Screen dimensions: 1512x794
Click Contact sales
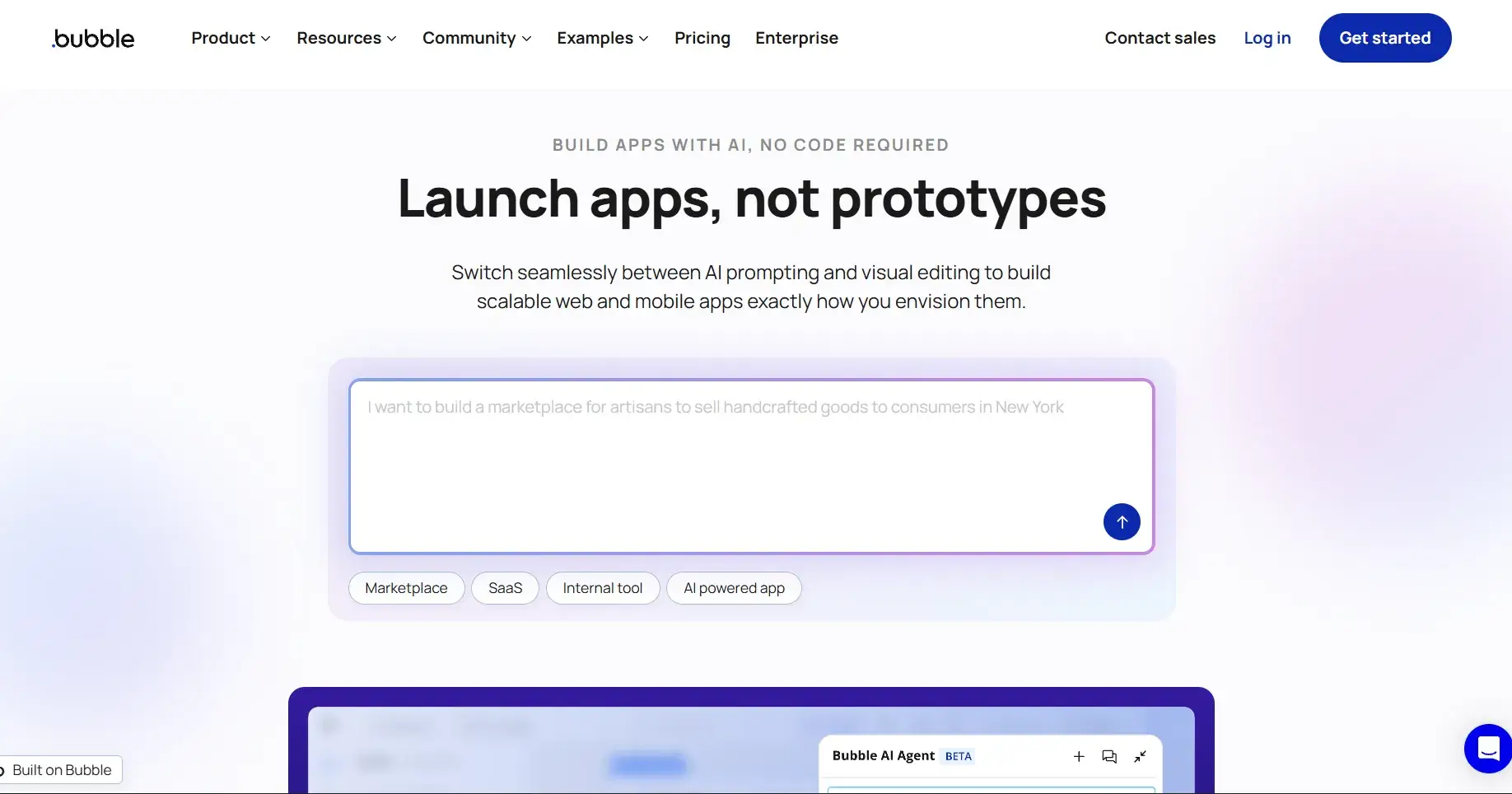pos(1160,38)
